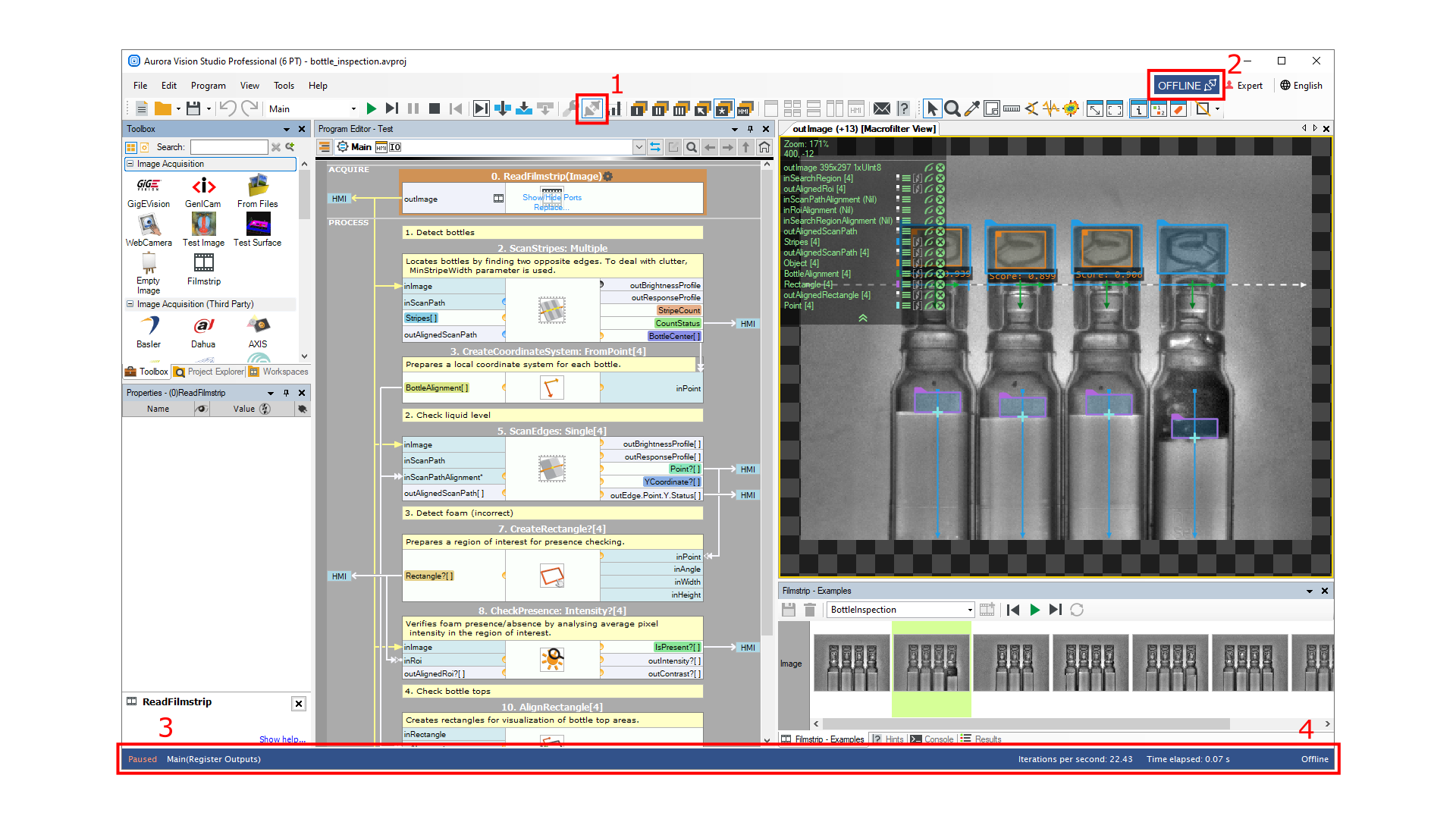This screenshot has height=819, width=1456.
Task: Open the File menu
Action: click(140, 86)
